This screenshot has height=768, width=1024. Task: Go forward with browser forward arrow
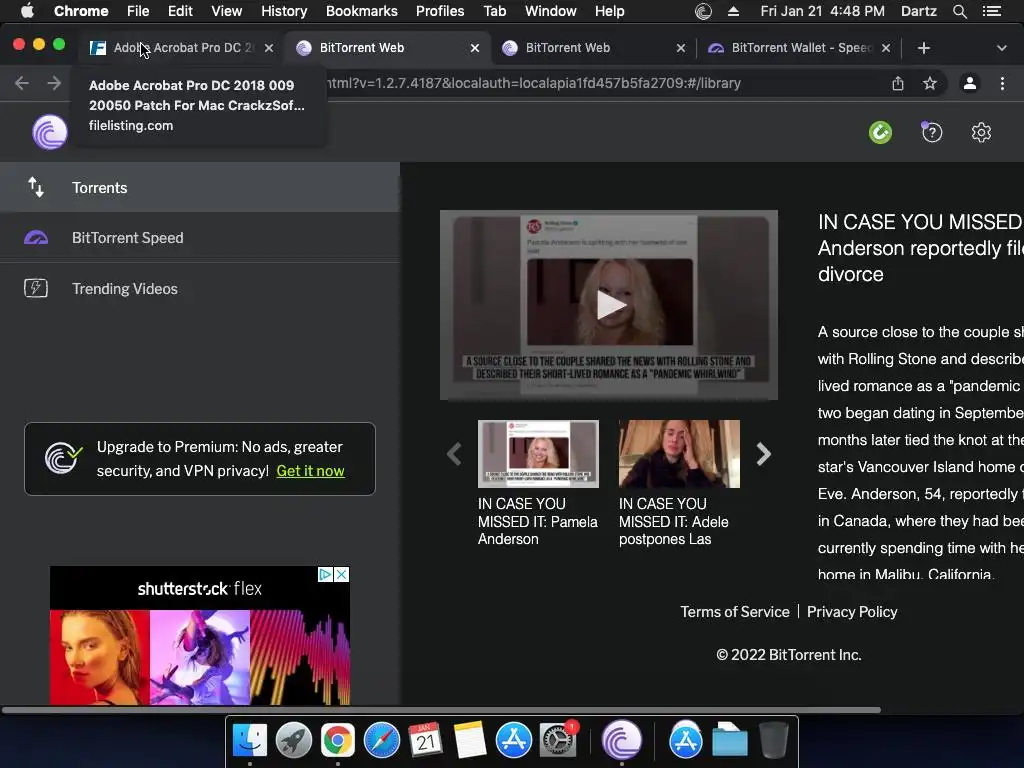[x=54, y=83]
